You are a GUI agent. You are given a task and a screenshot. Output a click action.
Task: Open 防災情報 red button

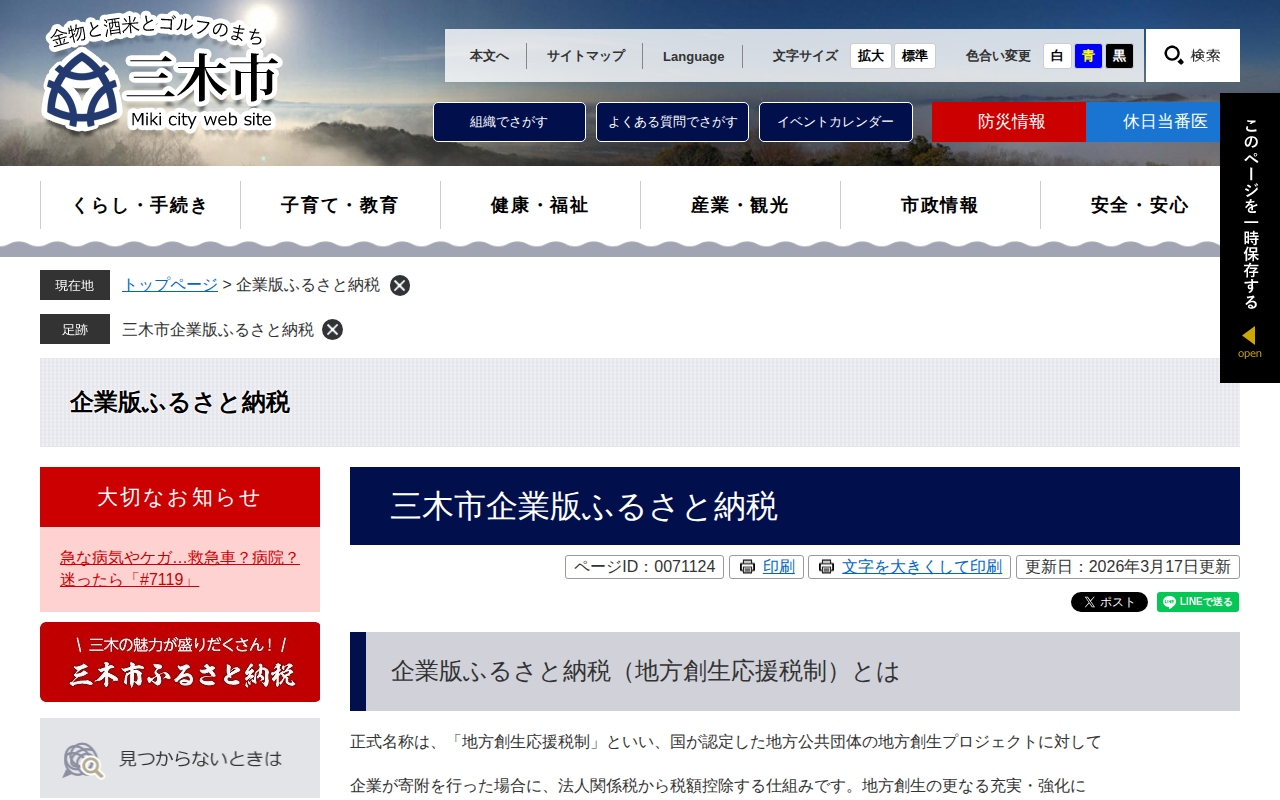point(1009,122)
